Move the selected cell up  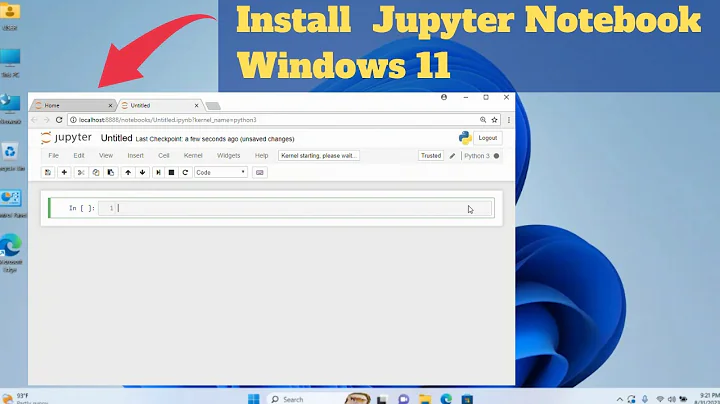point(128,173)
